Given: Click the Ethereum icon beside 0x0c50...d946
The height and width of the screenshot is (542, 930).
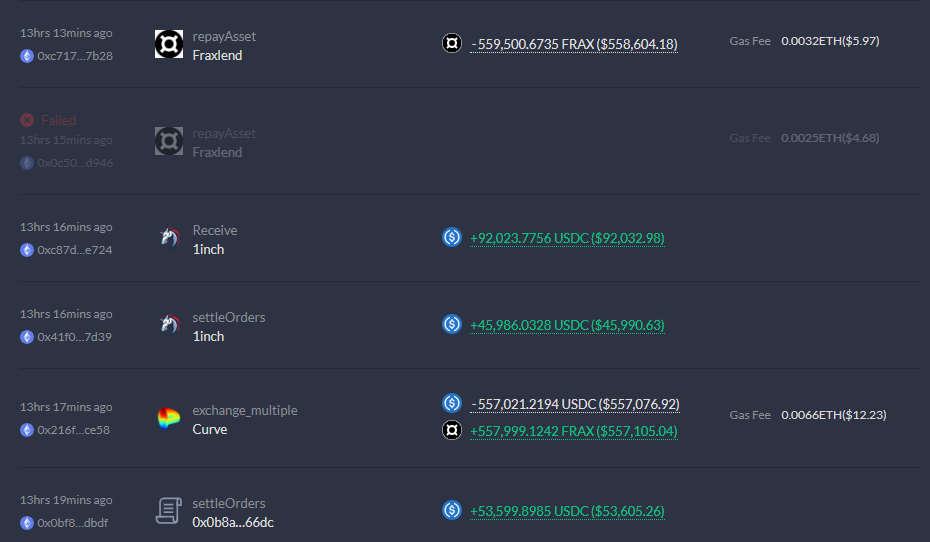Looking at the screenshot, I should click(27, 163).
